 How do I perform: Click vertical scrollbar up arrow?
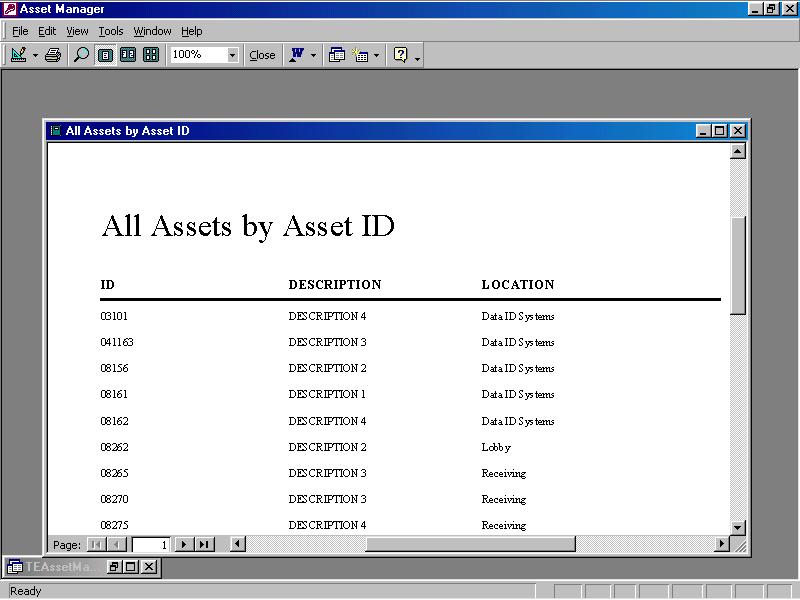pyautogui.click(x=738, y=151)
